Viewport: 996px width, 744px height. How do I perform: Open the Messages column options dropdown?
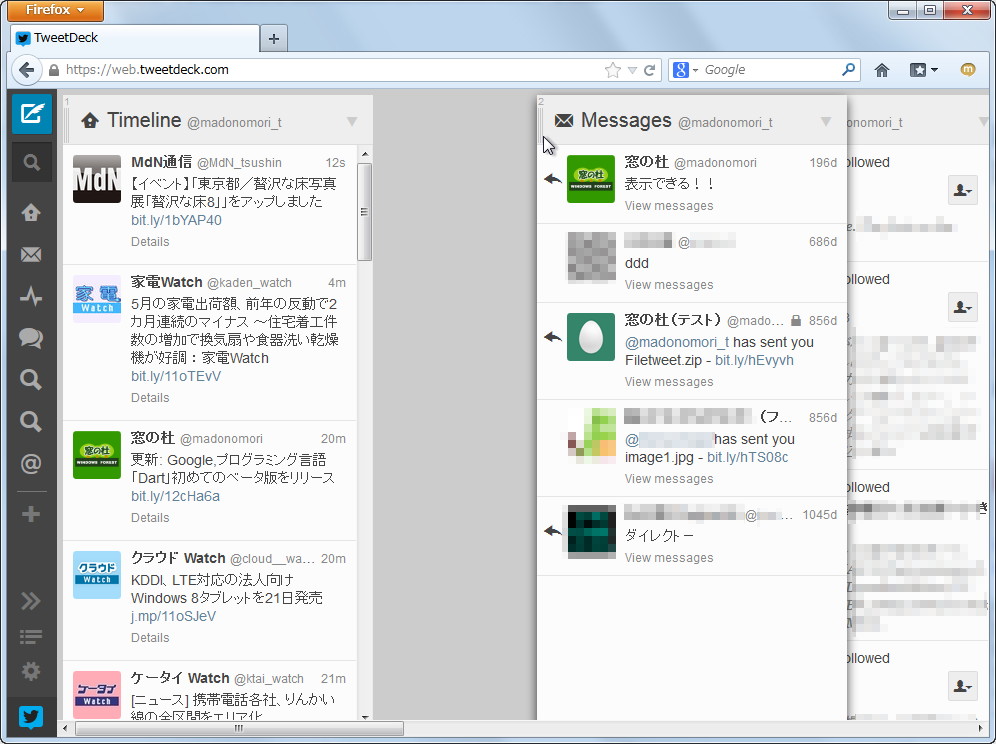[827, 118]
